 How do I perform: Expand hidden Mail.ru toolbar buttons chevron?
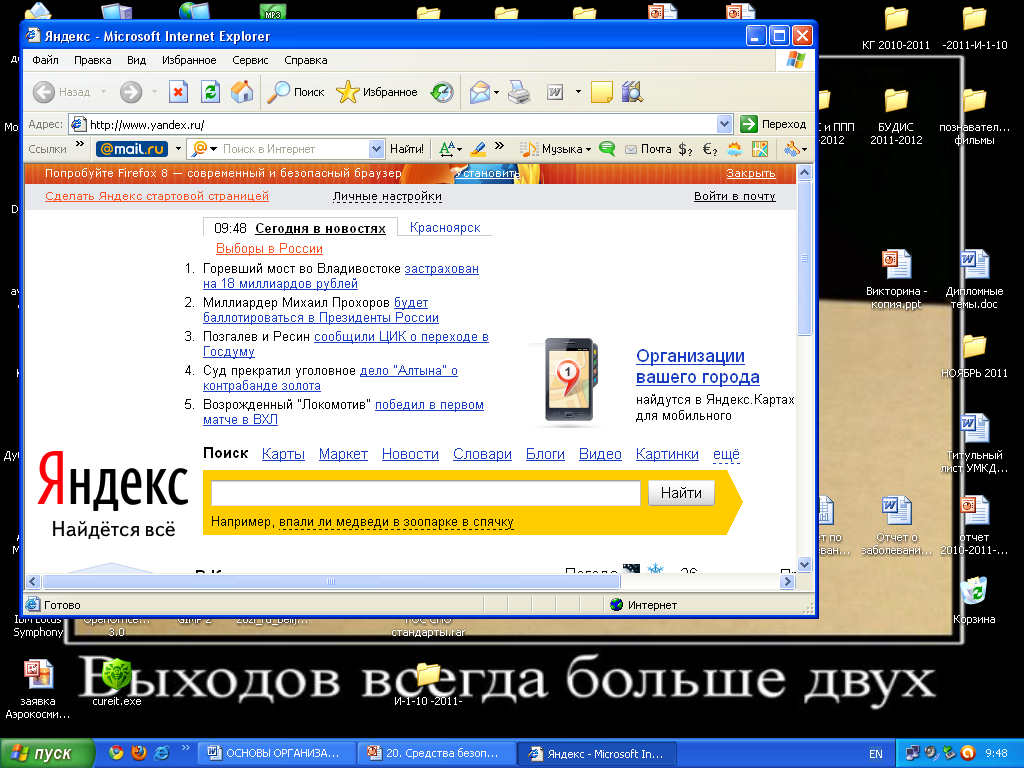tap(500, 146)
